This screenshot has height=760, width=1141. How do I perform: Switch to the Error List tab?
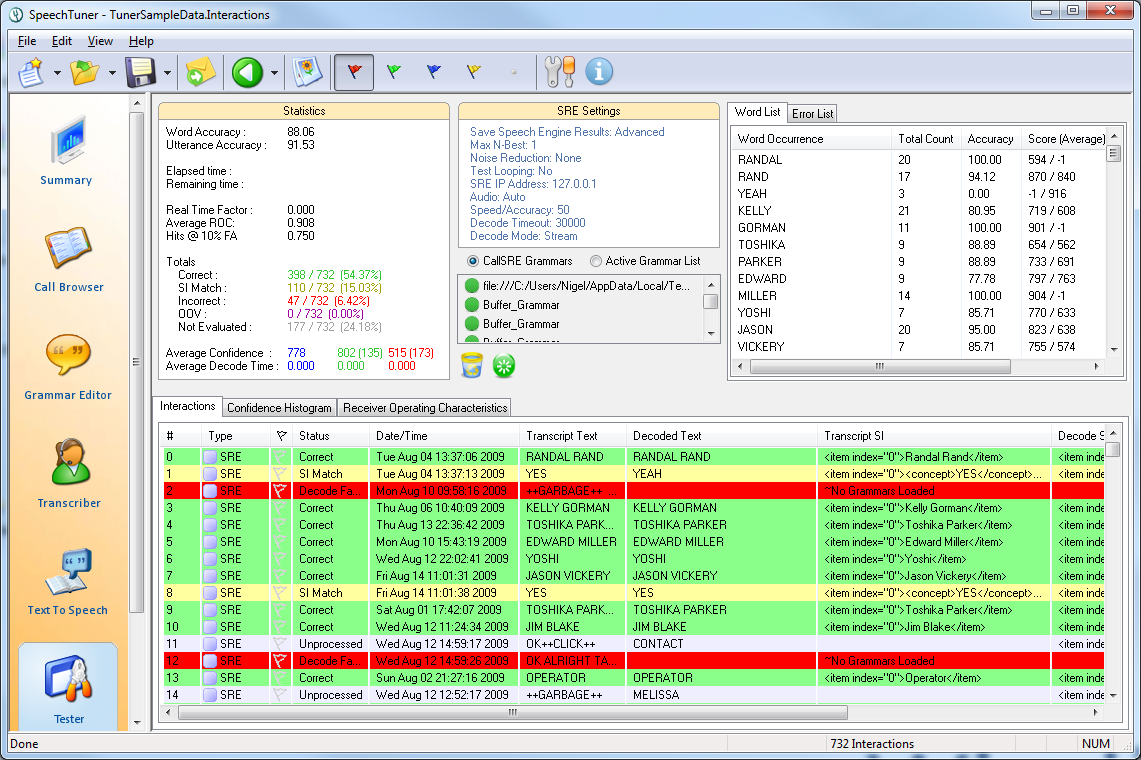812,114
